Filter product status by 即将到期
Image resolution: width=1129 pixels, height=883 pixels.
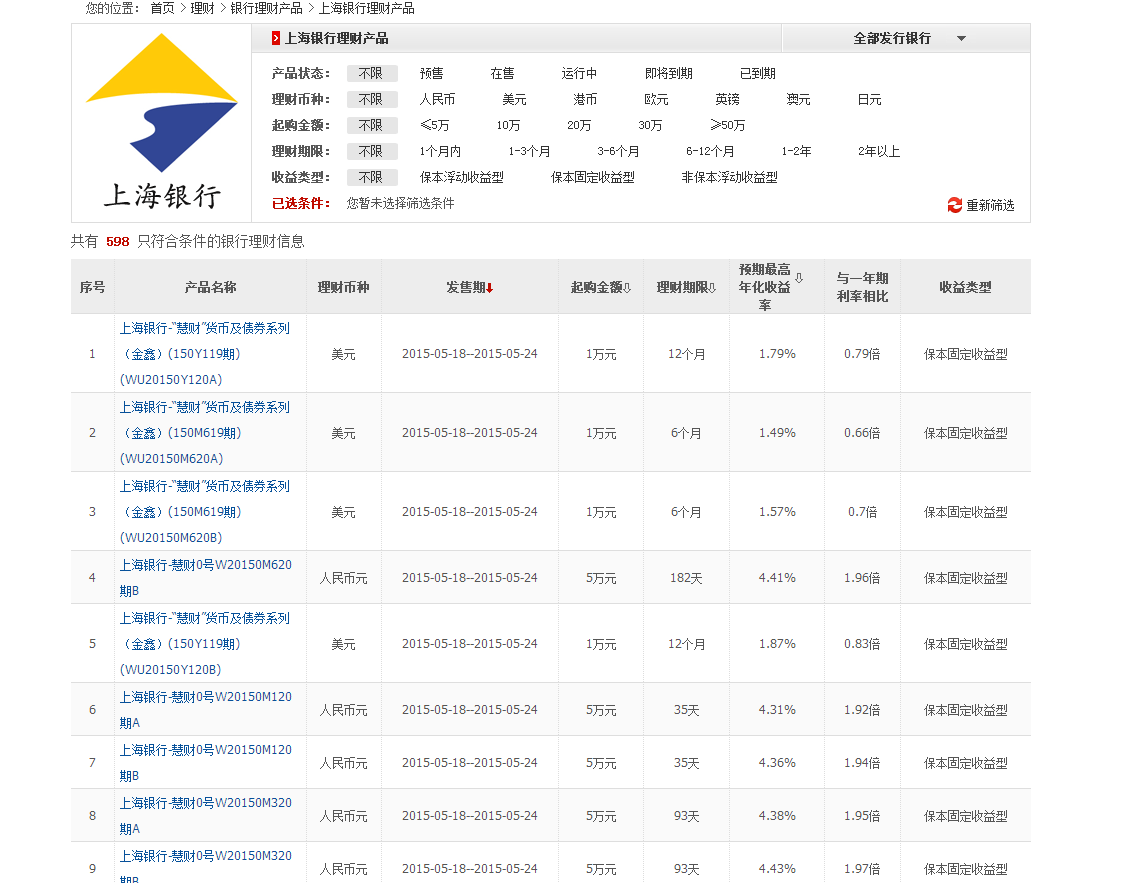(x=668, y=73)
